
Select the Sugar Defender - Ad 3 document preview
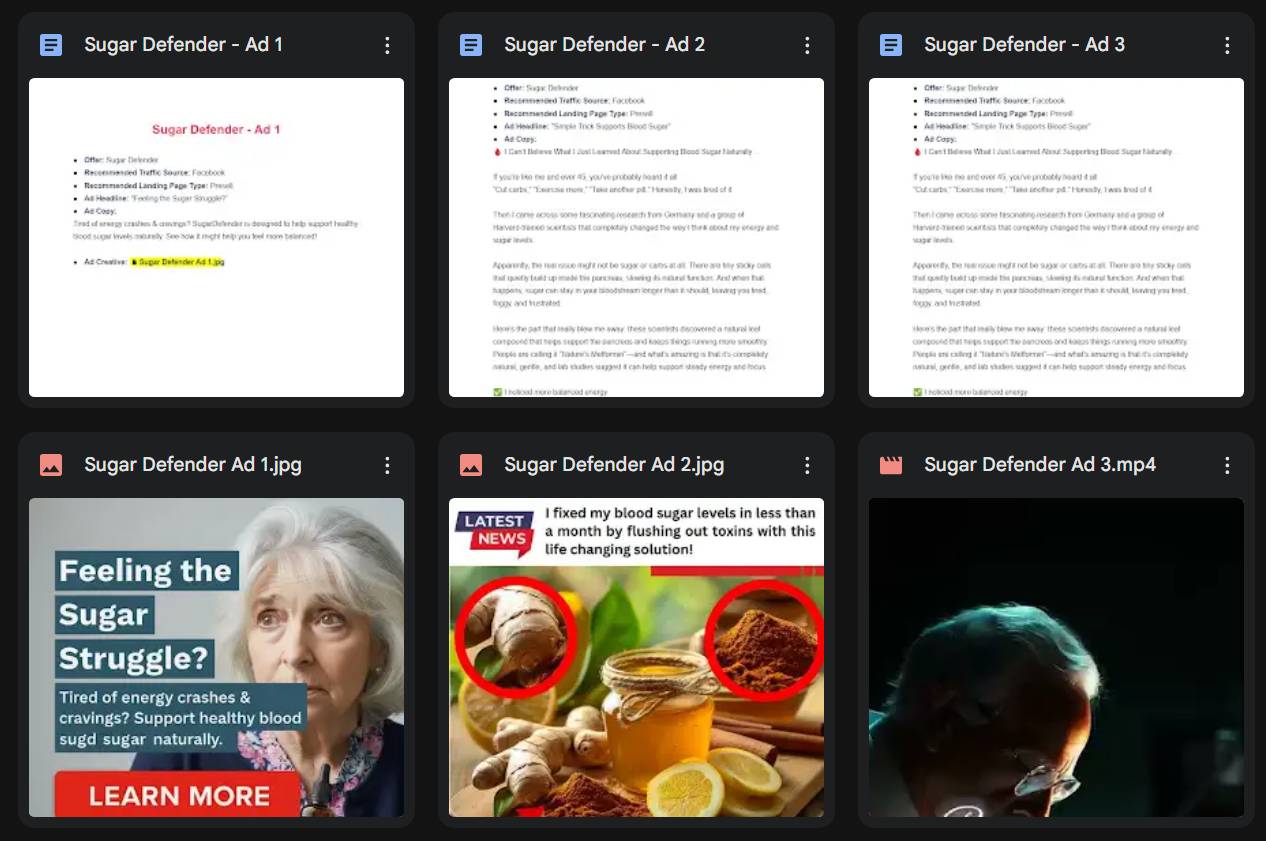point(1056,237)
